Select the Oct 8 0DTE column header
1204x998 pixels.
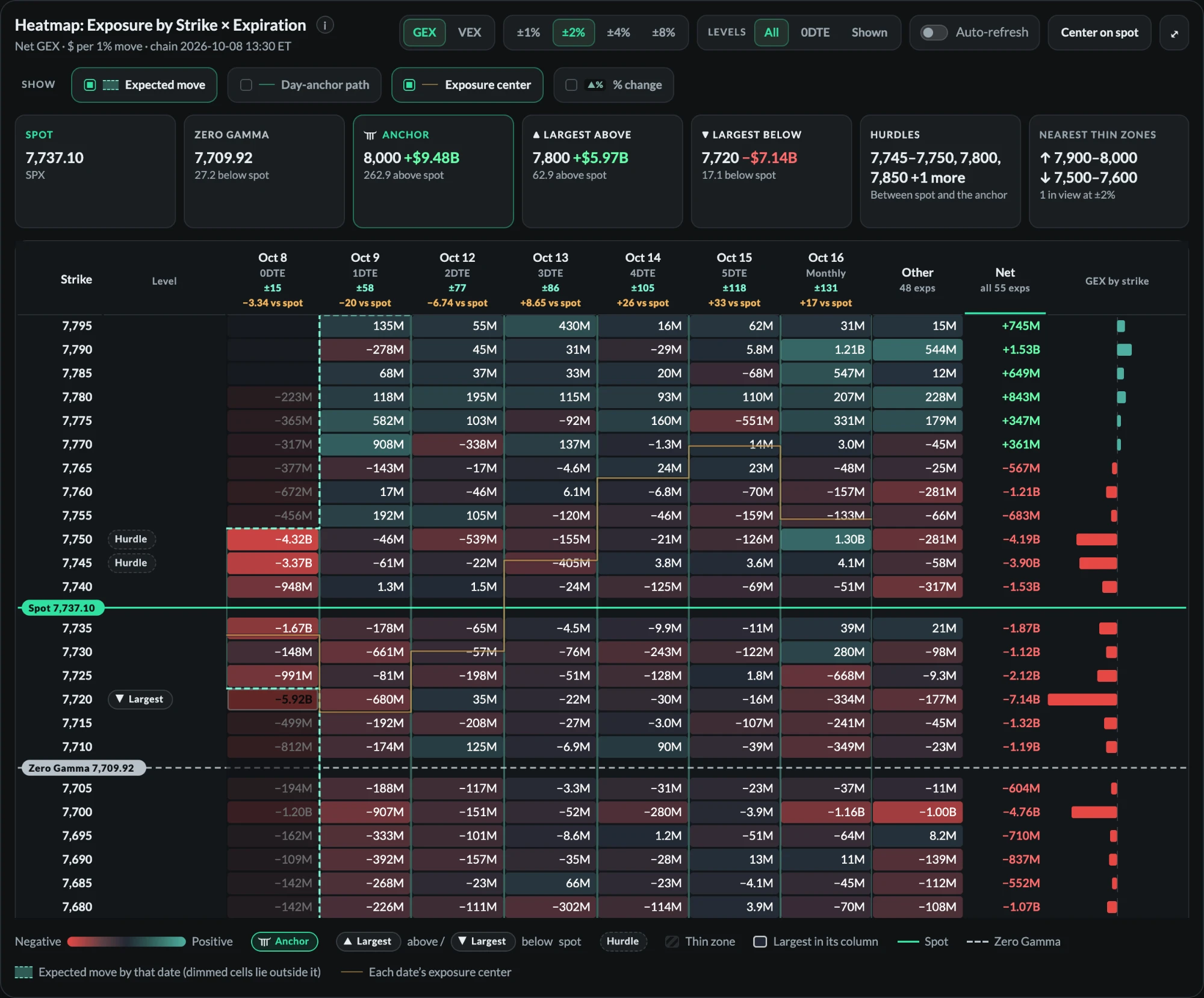[x=273, y=280]
